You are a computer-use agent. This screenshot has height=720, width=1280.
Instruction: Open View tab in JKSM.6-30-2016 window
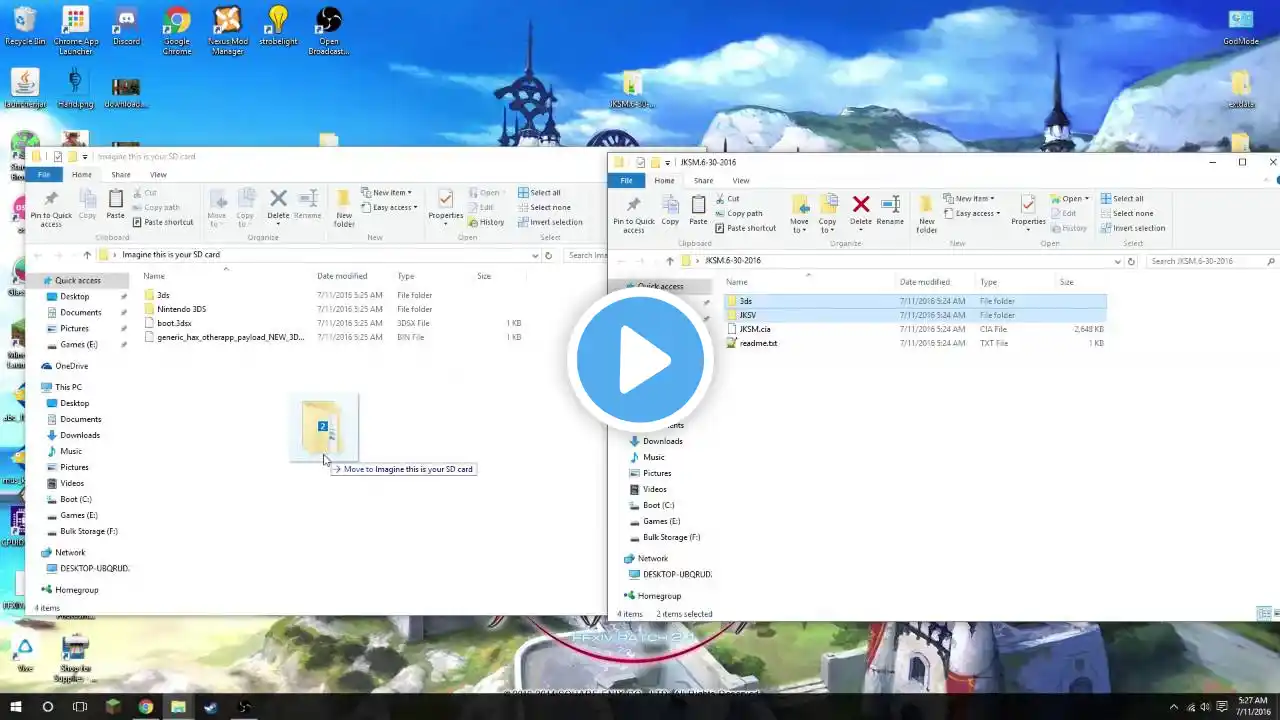(x=741, y=180)
